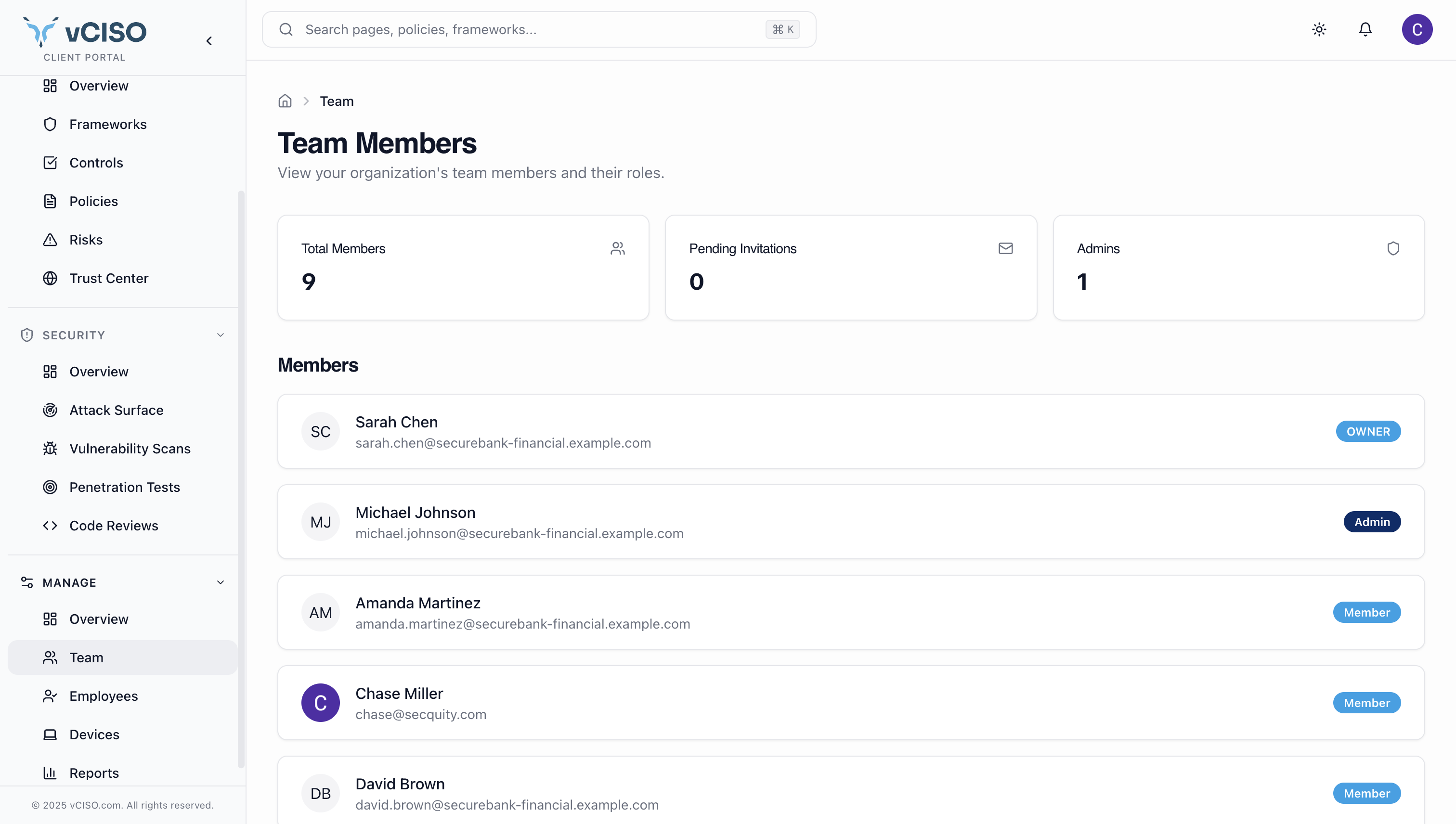The image size is (1456, 824).
Task: Collapse the sidebar with the chevron arrow
Action: click(x=209, y=41)
